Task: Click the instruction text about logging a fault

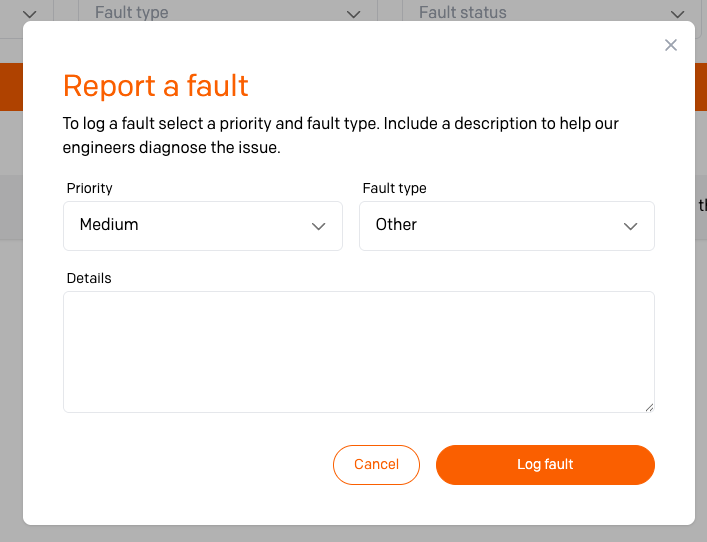Action: tap(340, 135)
